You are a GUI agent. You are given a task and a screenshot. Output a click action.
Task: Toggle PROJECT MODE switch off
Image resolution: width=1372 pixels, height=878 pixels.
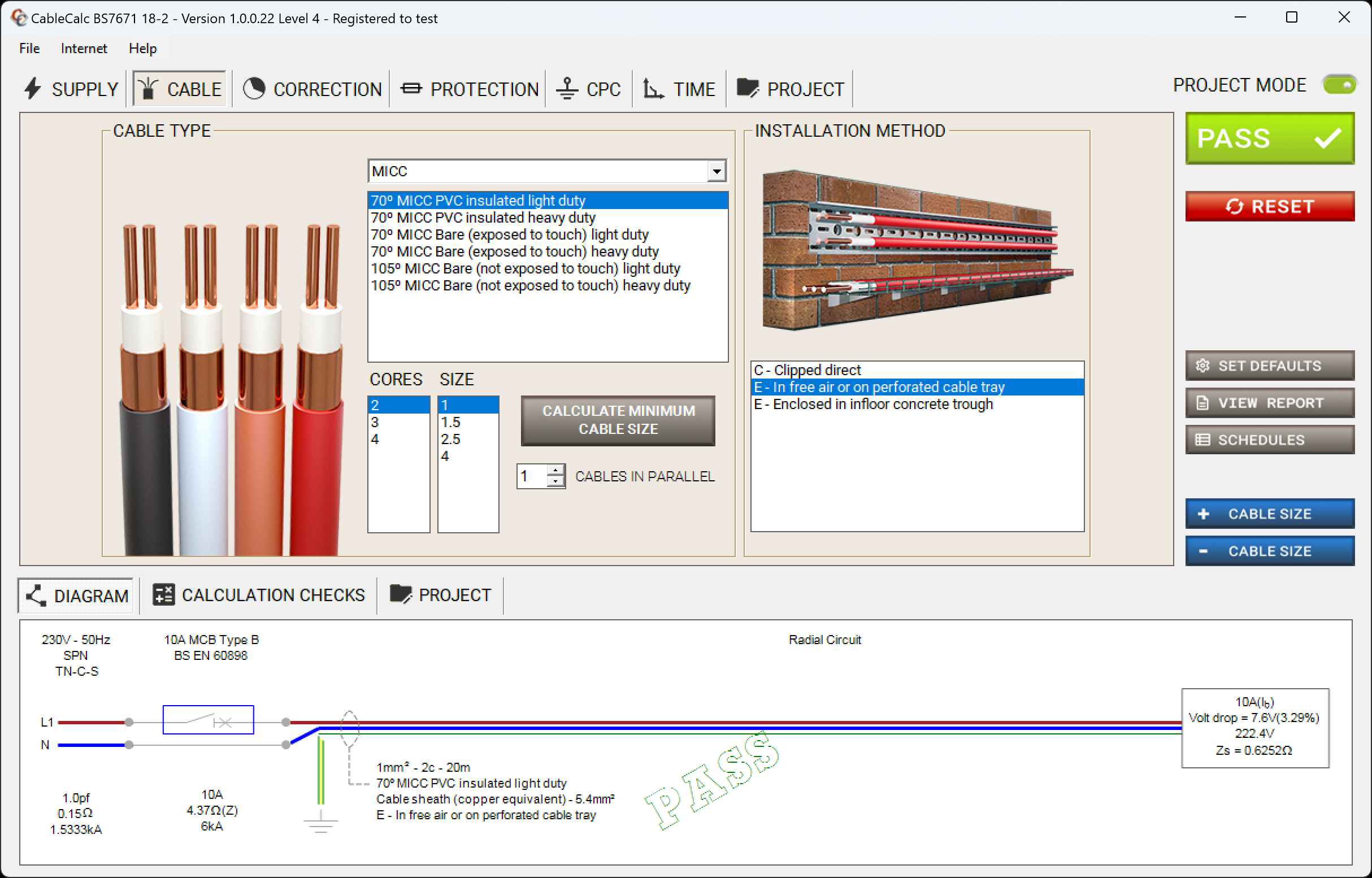[1339, 84]
